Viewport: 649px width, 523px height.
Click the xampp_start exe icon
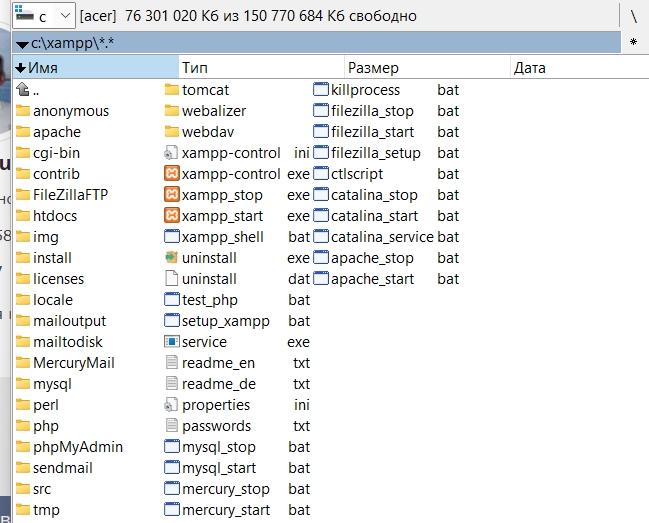(171, 216)
